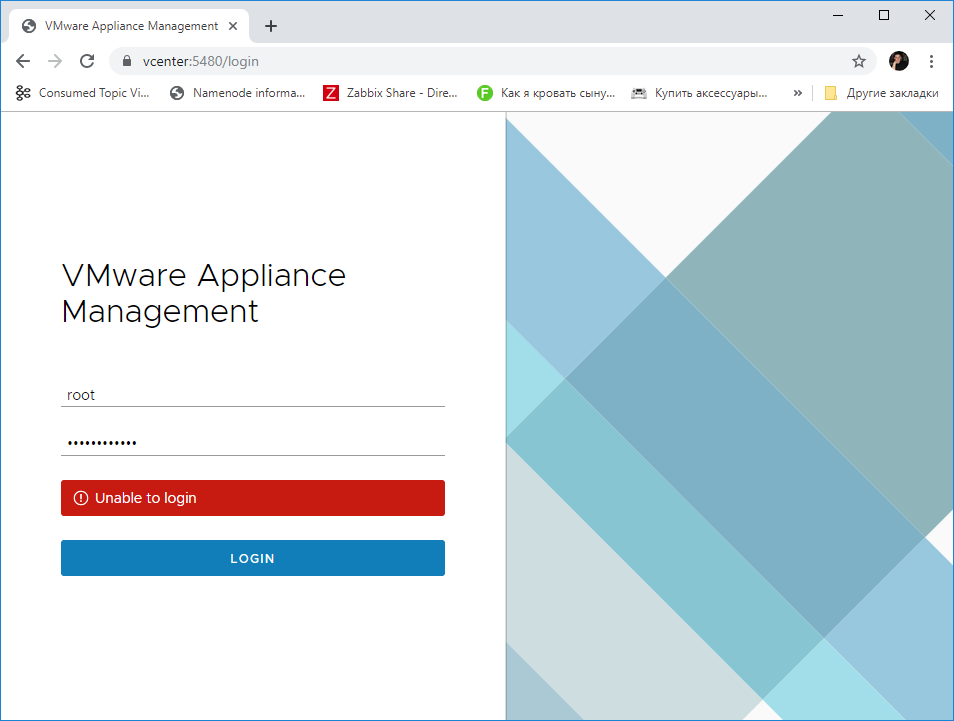Screen dimensions: 954x721
Task: Click the Unable to login error banner
Action: (x=252, y=498)
